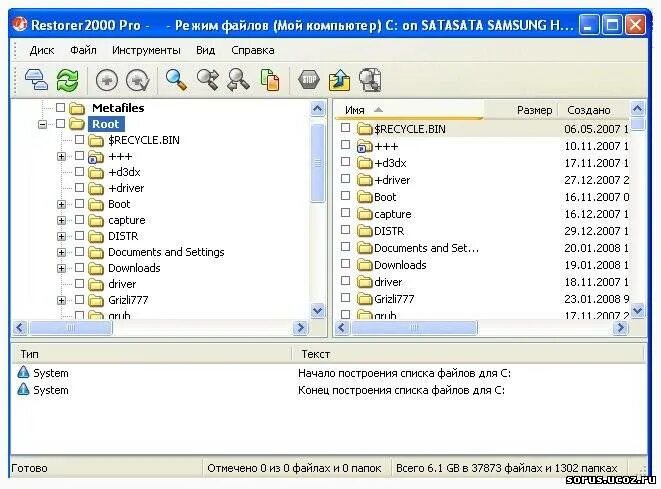Click the Текст log column header
Screen dimensions: 661x489
click(x=468, y=354)
